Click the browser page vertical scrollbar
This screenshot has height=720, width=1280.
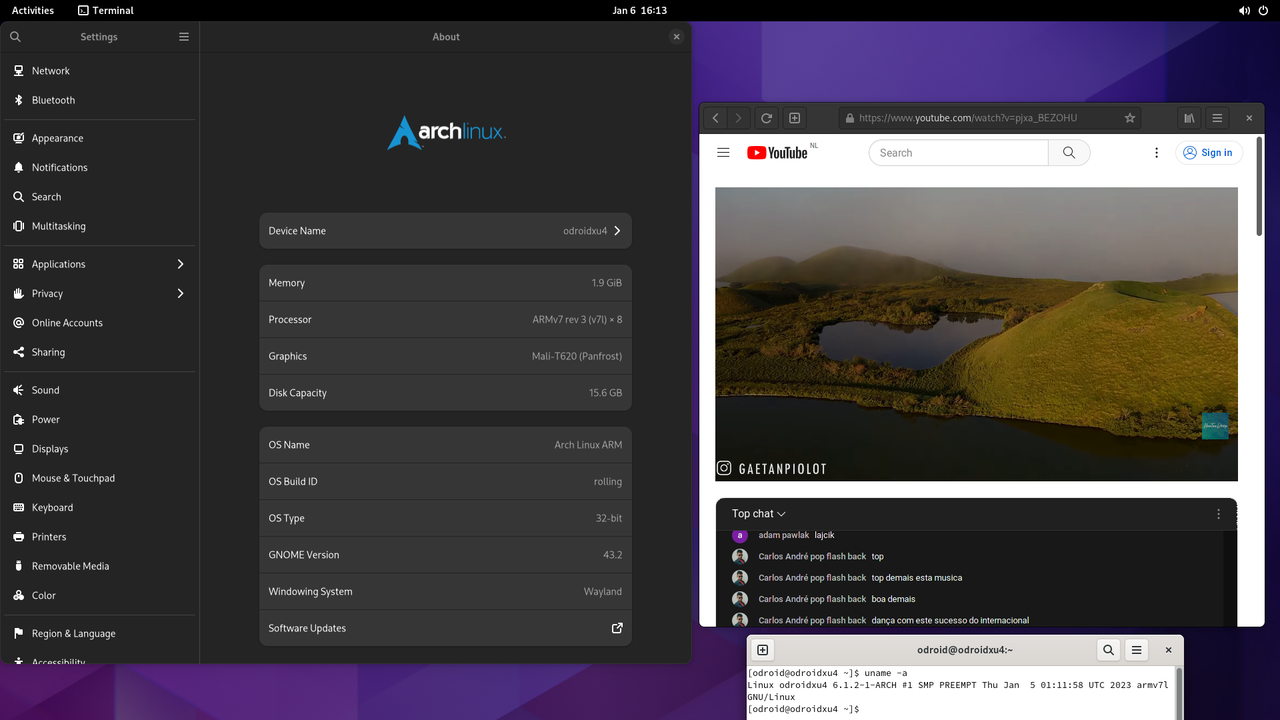[1259, 186]
